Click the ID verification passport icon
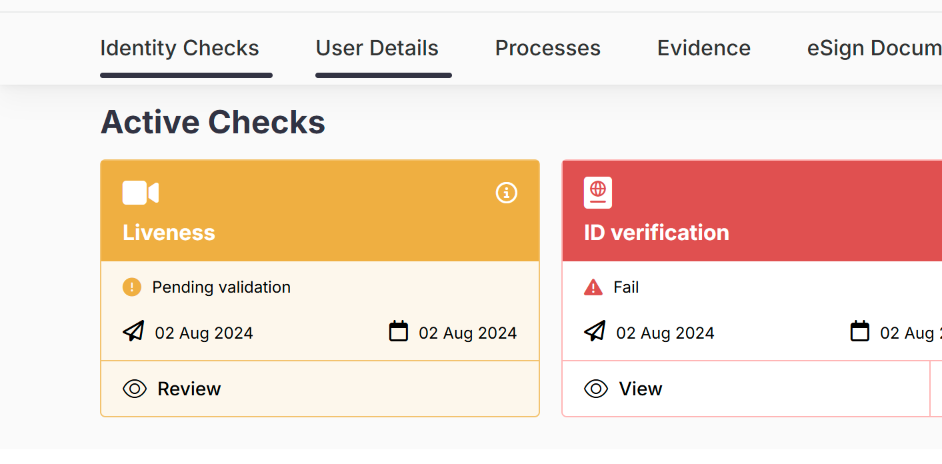 pyautogui.click(x=598, y=193)
